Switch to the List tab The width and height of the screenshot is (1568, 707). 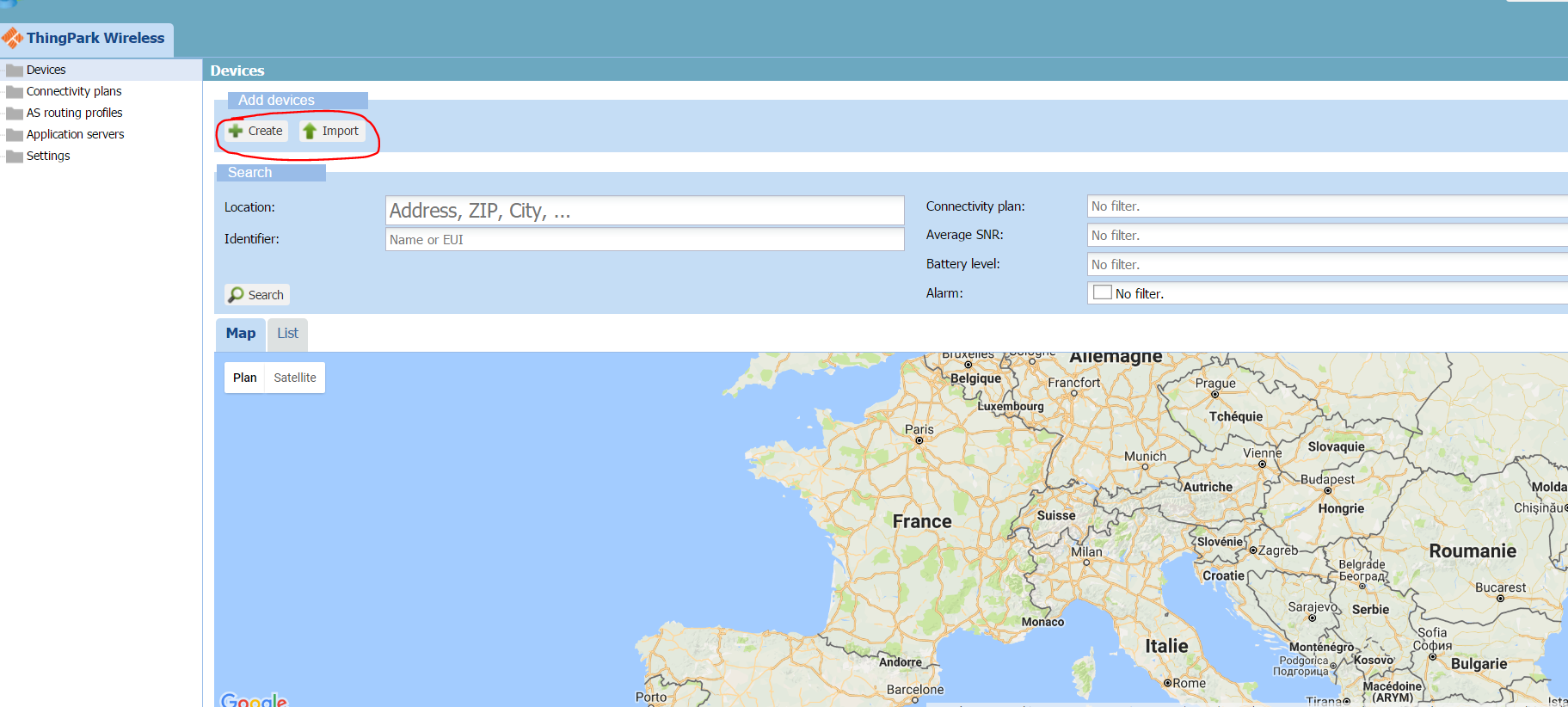[287, 334]
